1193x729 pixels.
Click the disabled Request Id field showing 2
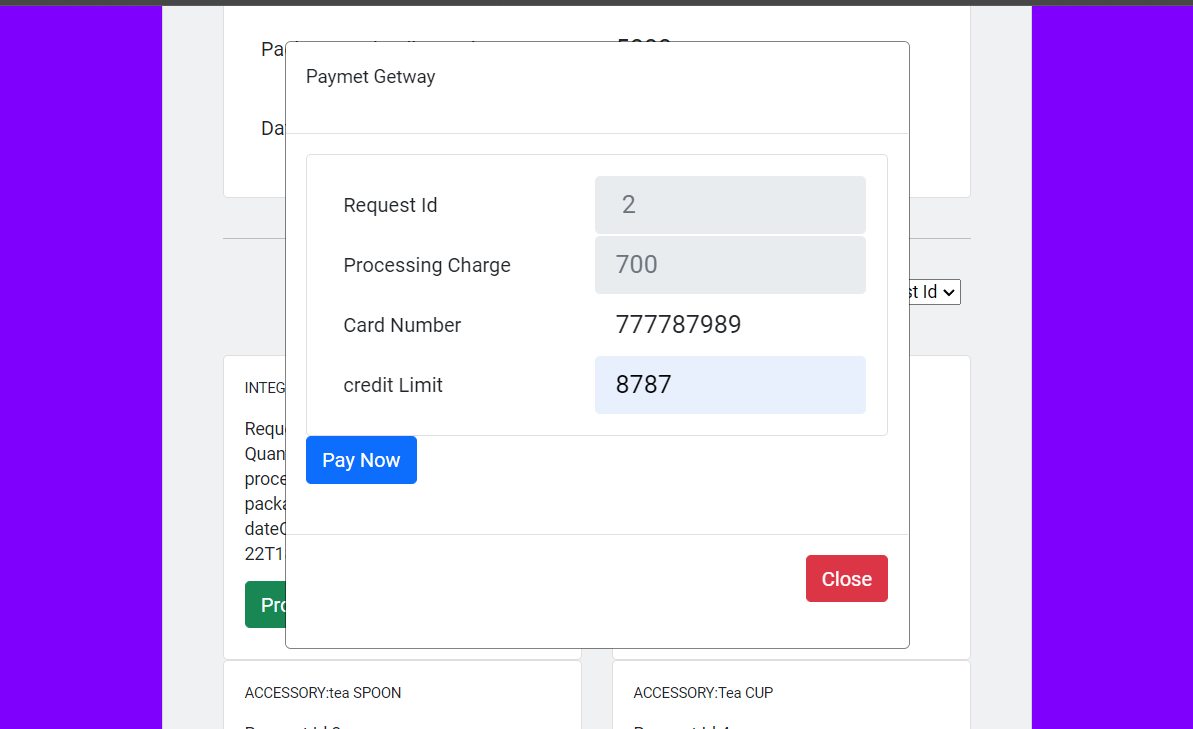730,205
